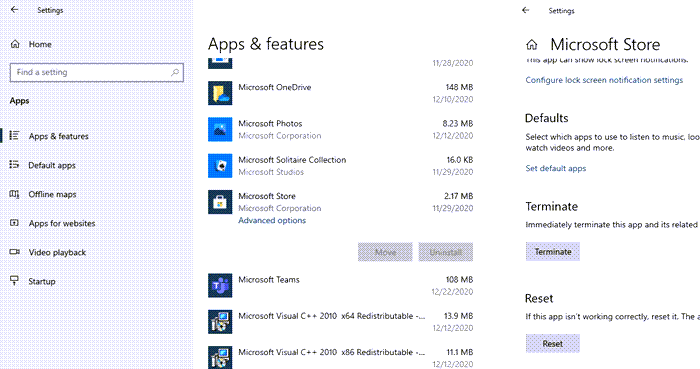
Task: Click the 2.17 MB size value
Action: (x=458, y=196)
